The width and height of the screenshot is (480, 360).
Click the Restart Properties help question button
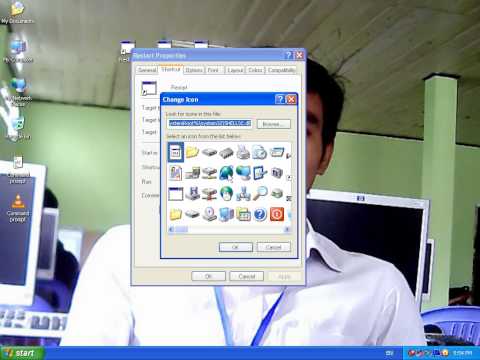(289, 55)
